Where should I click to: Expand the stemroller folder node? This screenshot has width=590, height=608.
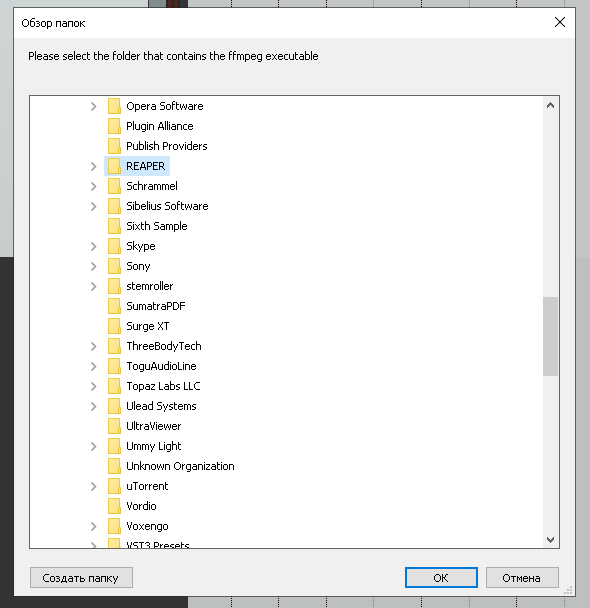coord(93,287)
